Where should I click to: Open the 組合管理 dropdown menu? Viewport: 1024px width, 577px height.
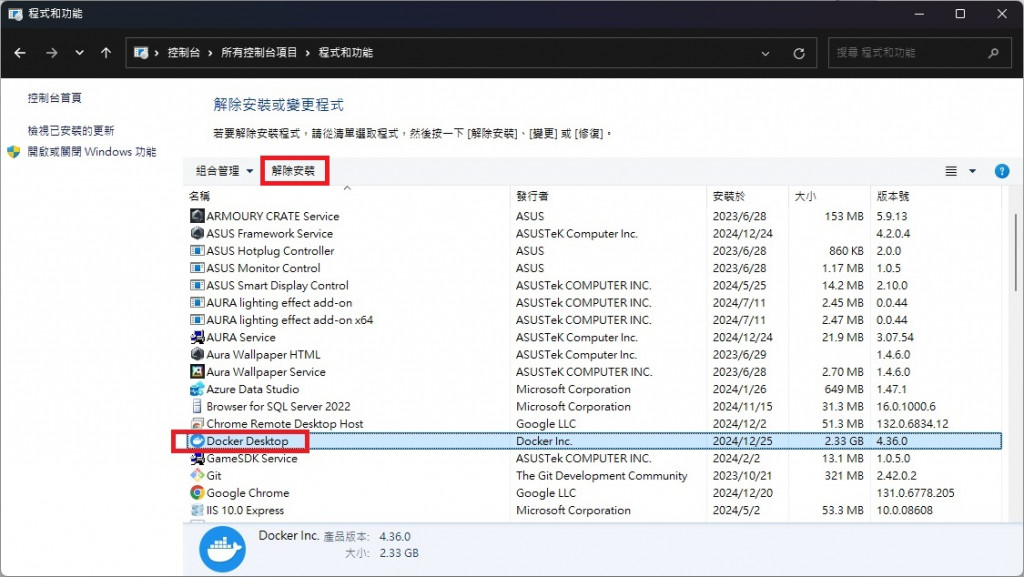(x=224, y=171)
